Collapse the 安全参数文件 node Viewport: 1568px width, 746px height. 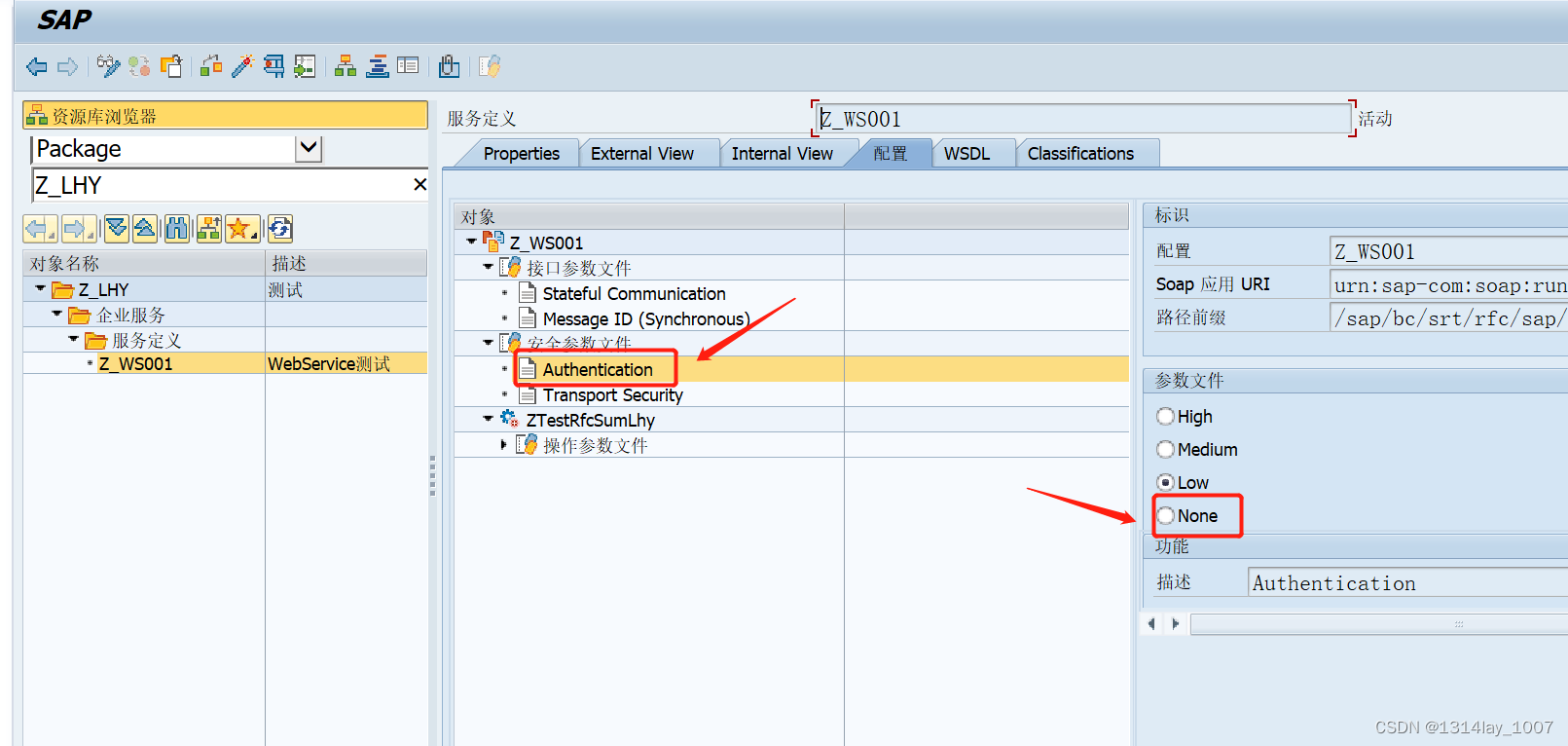point(489,342)
